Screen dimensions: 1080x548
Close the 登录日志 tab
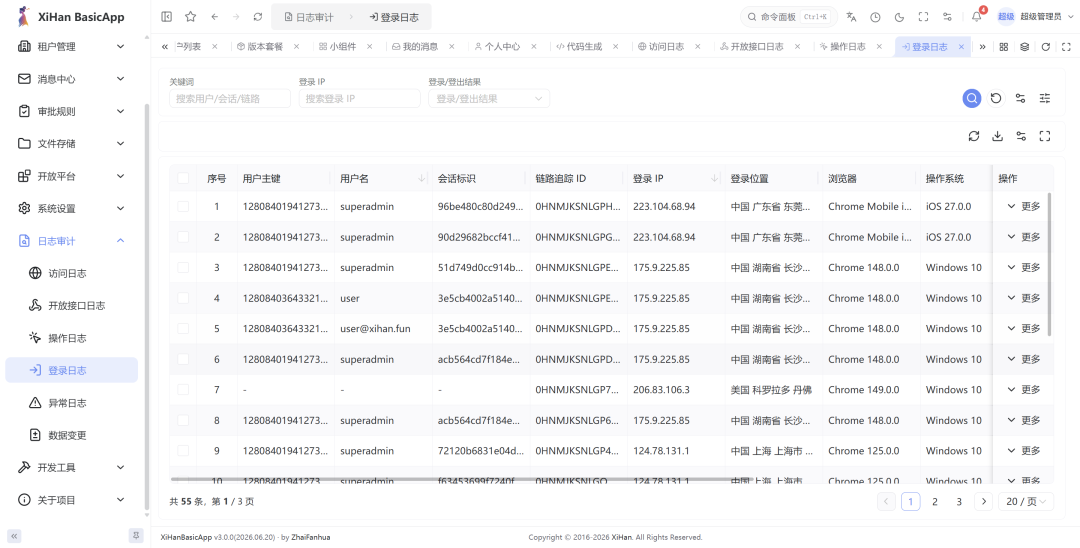coord(961,47)
